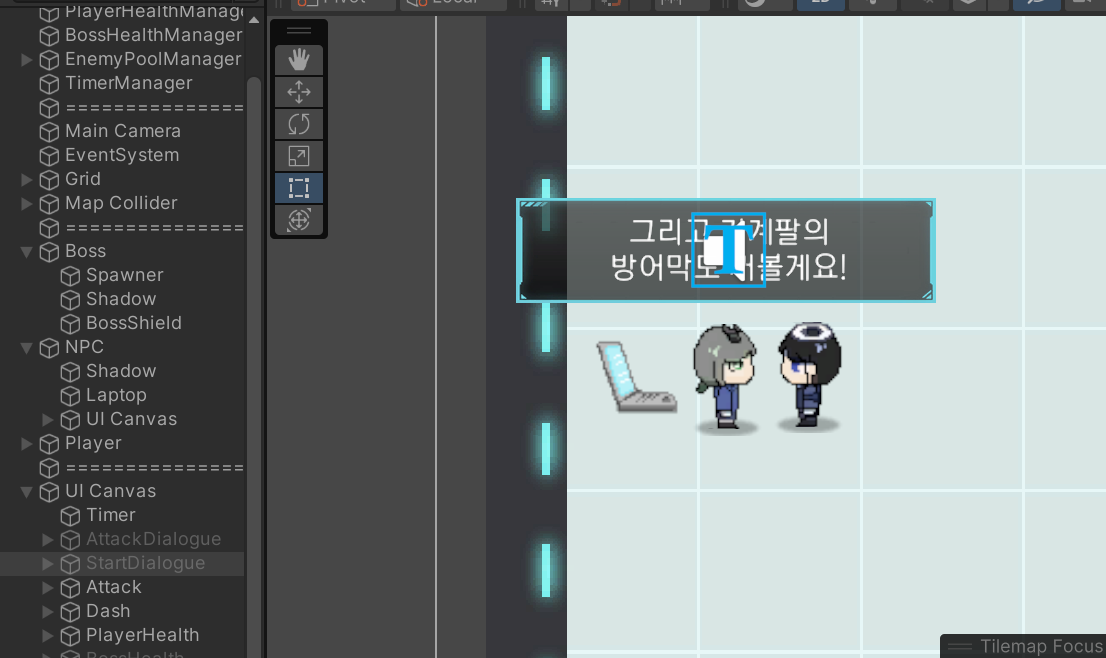Screen dimensions: 1106x658
Task: Click the 'NPC' label in hierarchy
Action: [x=84, y=347]
